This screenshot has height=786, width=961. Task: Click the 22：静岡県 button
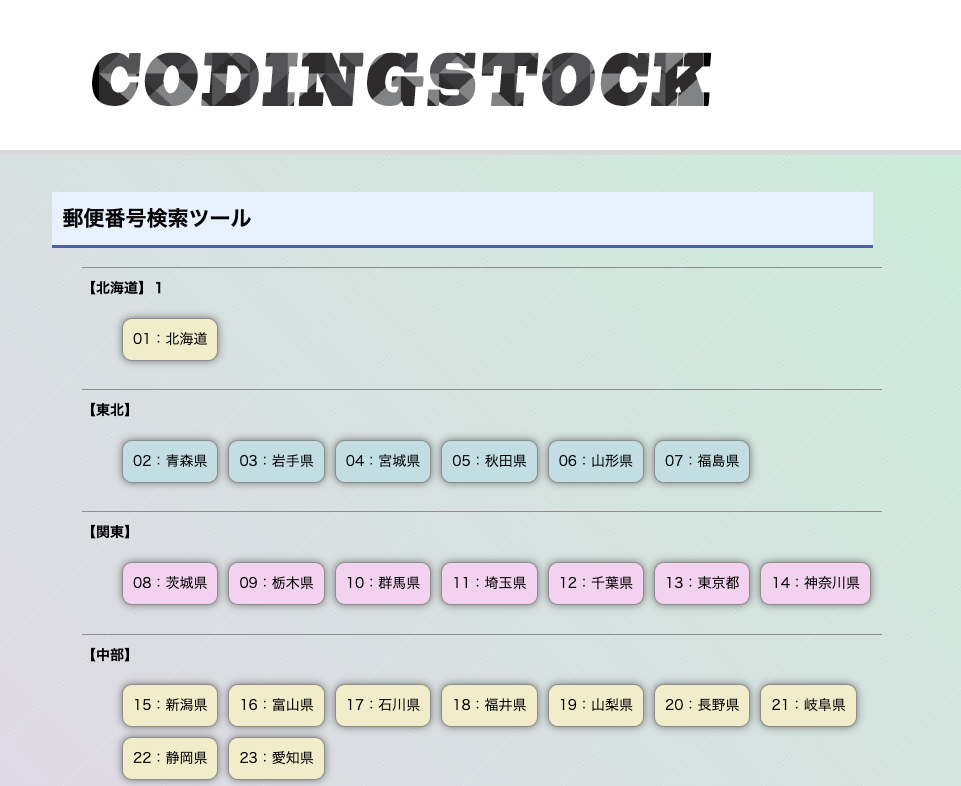[170, 758]
